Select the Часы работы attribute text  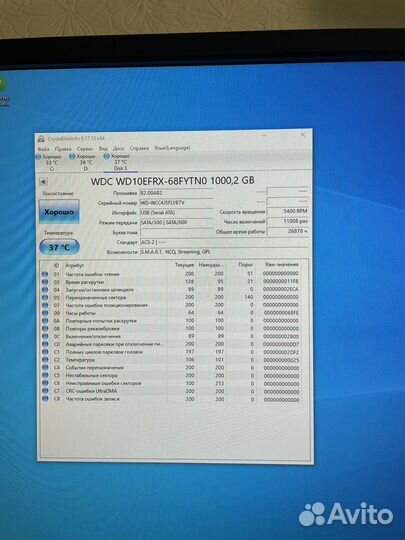[x=80, y=313]
